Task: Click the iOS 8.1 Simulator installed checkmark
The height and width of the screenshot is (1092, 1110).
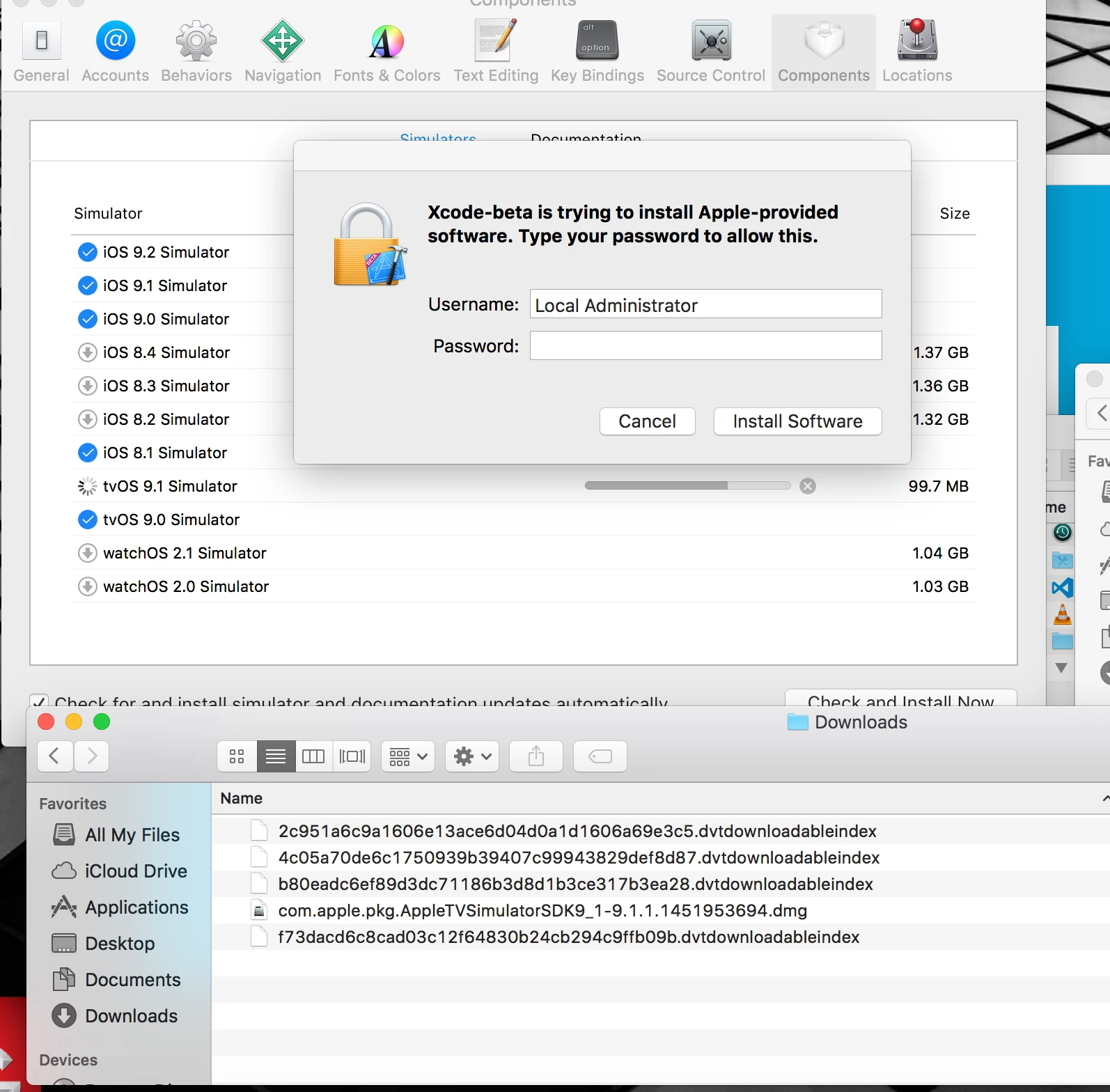Action: click(87, 453)
